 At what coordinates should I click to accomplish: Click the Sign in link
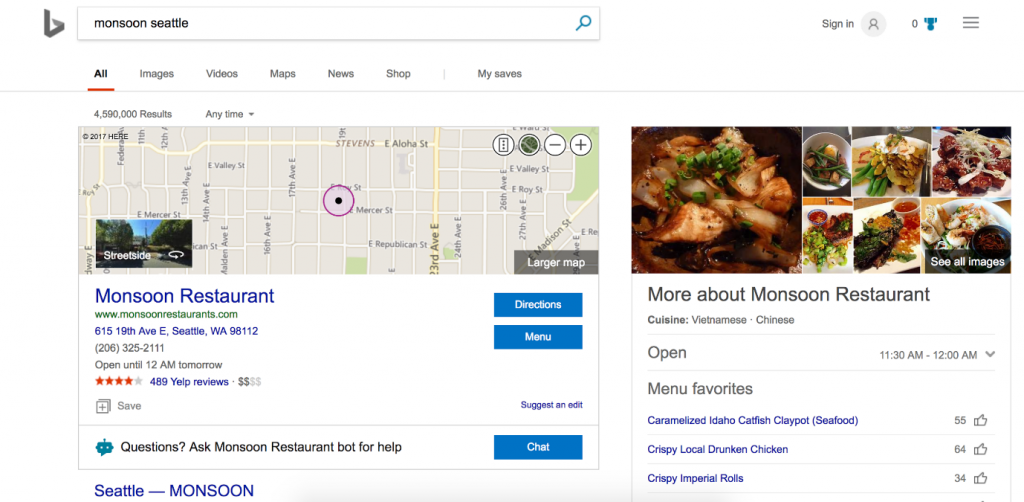click(x=838, y=24)
